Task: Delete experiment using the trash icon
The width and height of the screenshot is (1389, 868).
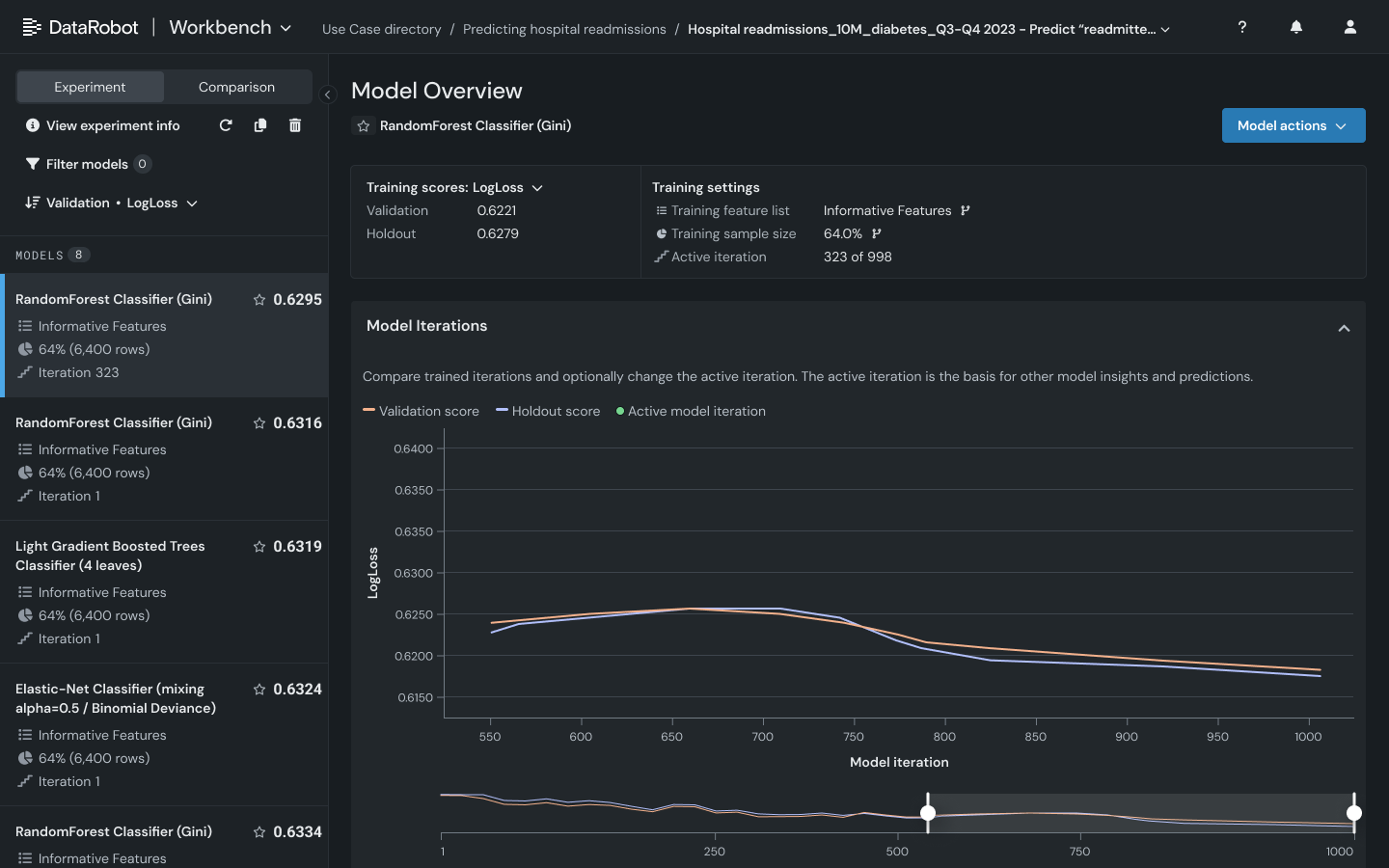Action: point(295,125)
